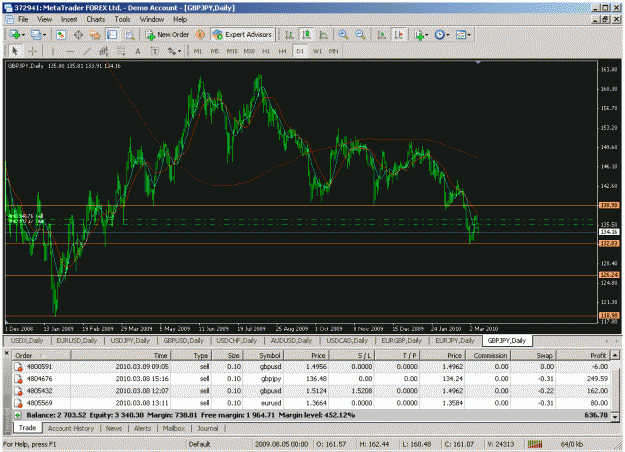Switch chart to line chart style
This screenshot has height=452, width=625.
click(x=324, y=35)
